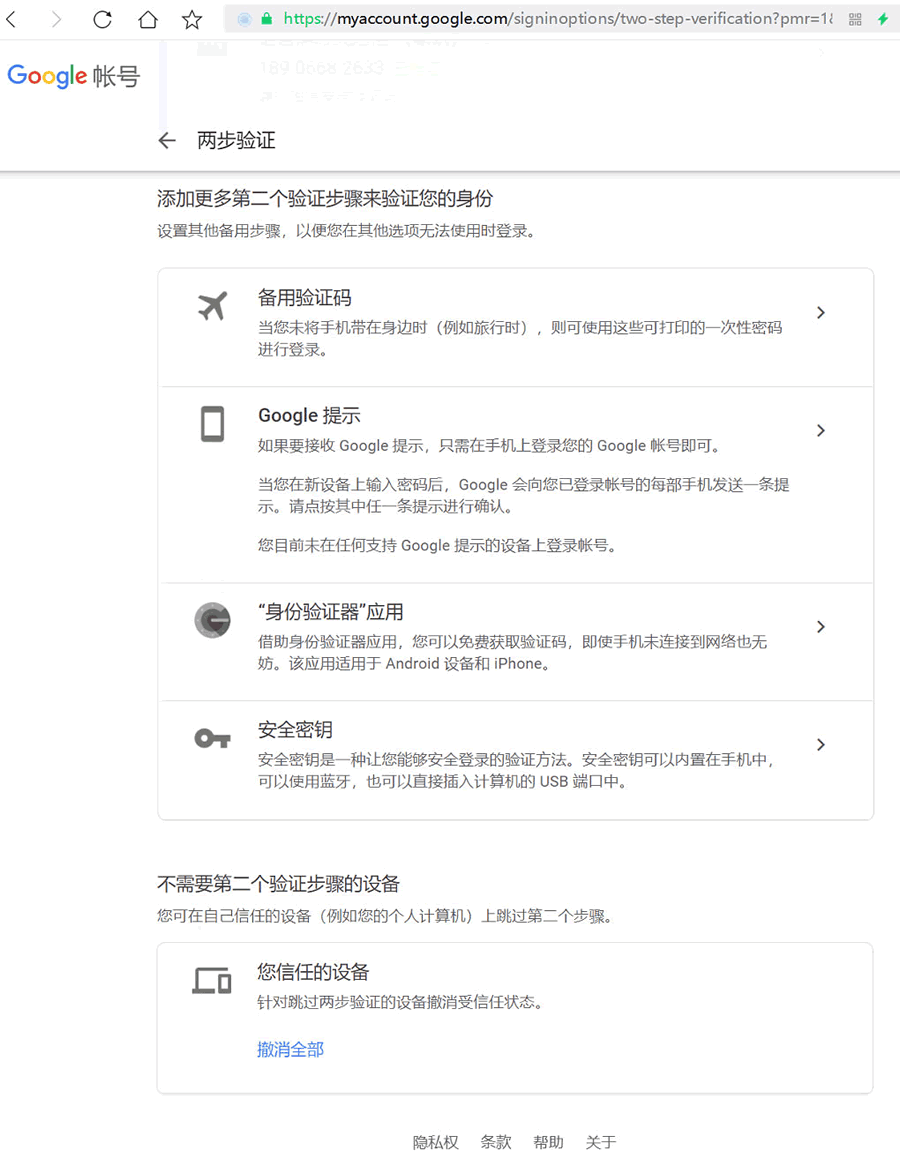Viewport: 900px width, 1159px height.
Task: Open the QR code icon in address bar
Action: point(855,19)
